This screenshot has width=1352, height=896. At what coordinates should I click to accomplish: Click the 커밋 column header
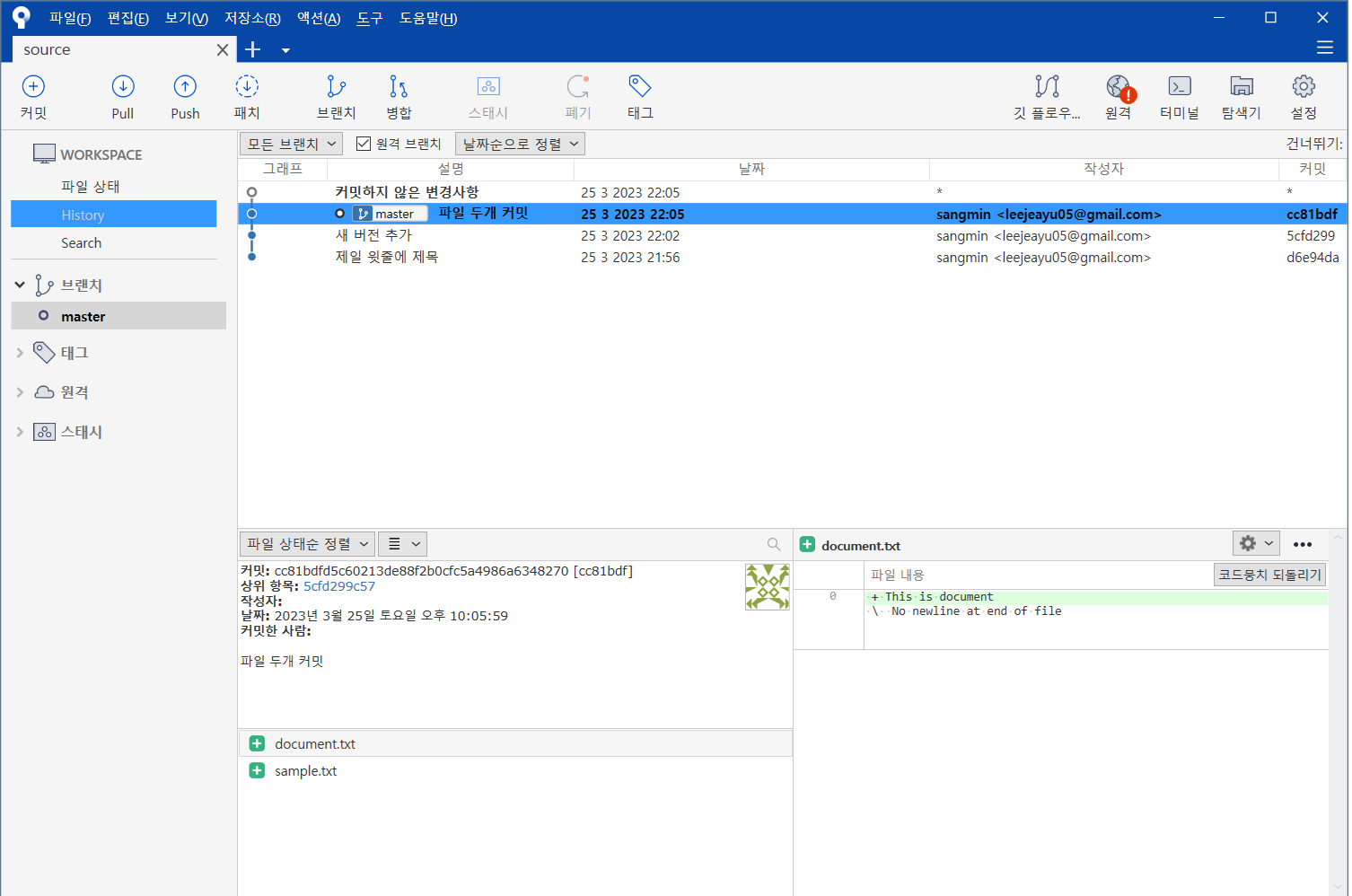coord(1312,169)
